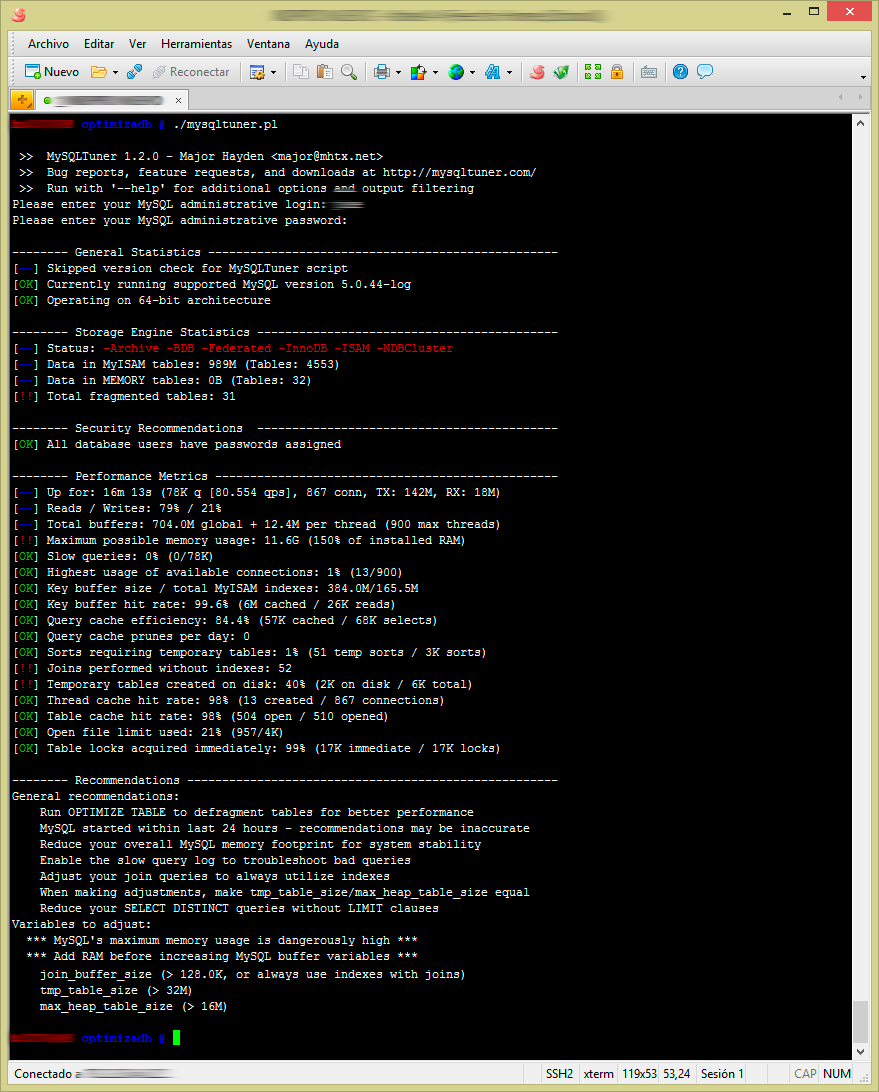Open the folder icon in toolbar

coord(99,72)
